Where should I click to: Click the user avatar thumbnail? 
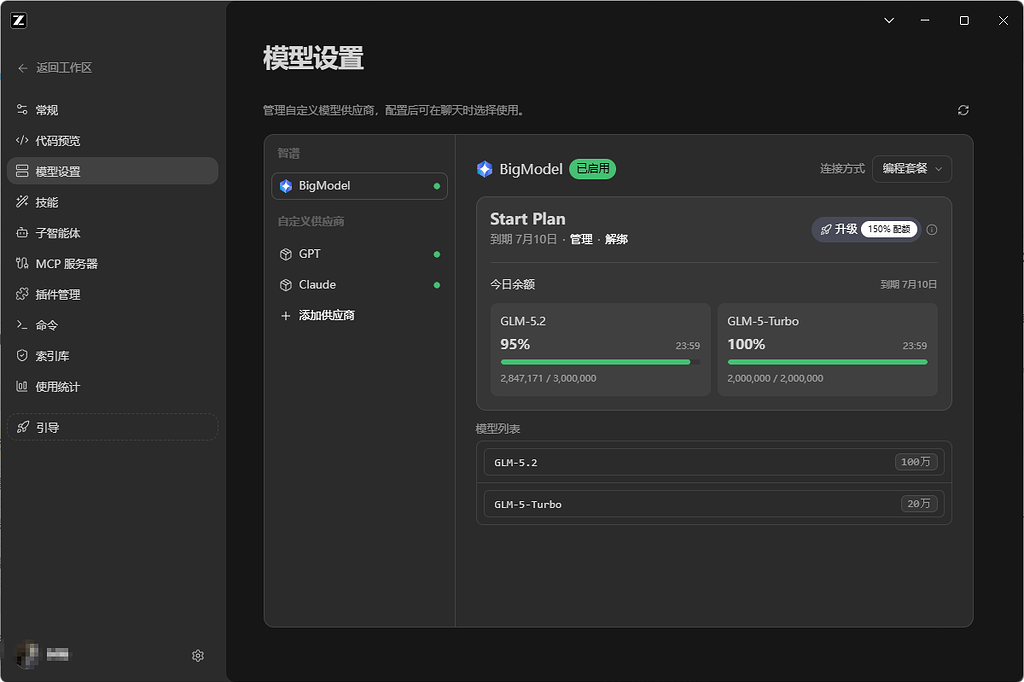pyautogui.click(x=27, y=655)
